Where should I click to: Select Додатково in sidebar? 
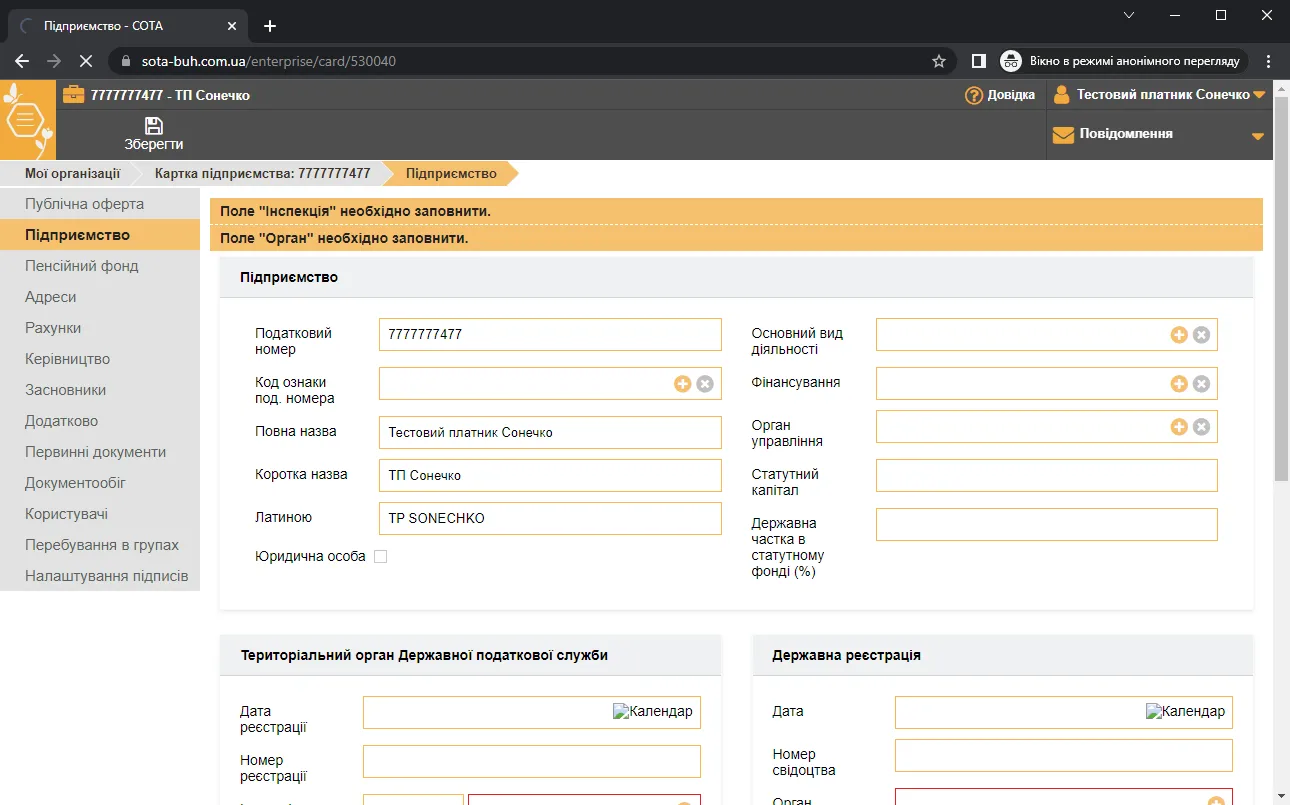(100, 421)
